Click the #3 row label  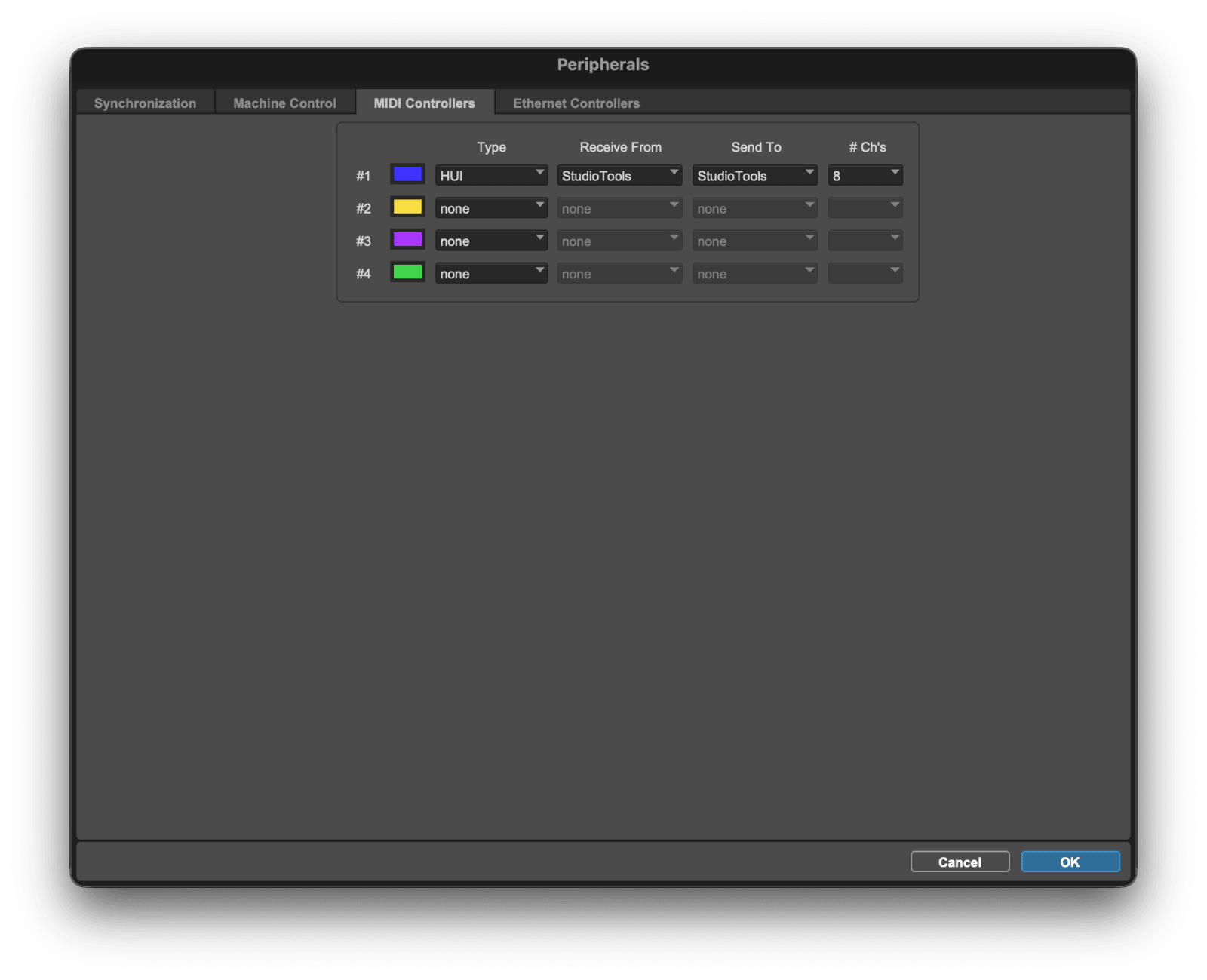364,241
